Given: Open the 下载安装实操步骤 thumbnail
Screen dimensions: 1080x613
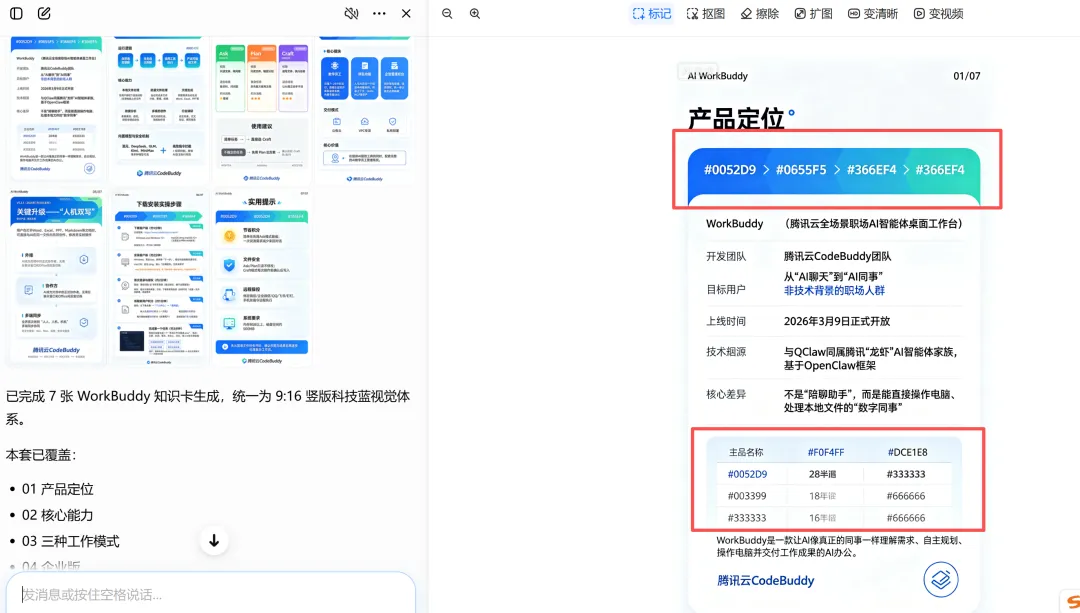Looking at the screenshot, I should [159, 278].
